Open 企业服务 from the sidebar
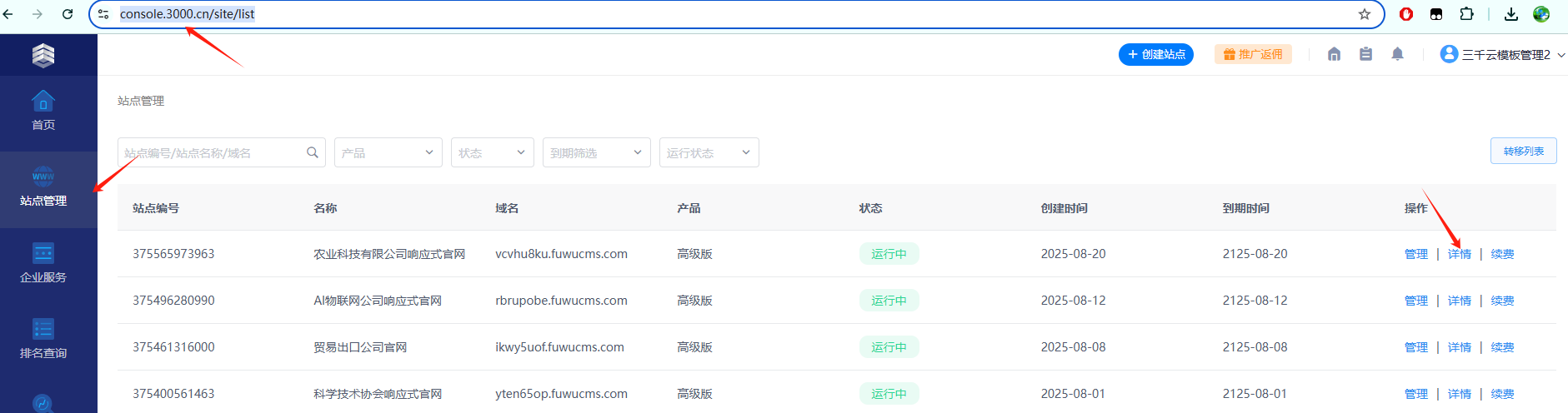 pyautogui.click(x=43, y=263)
